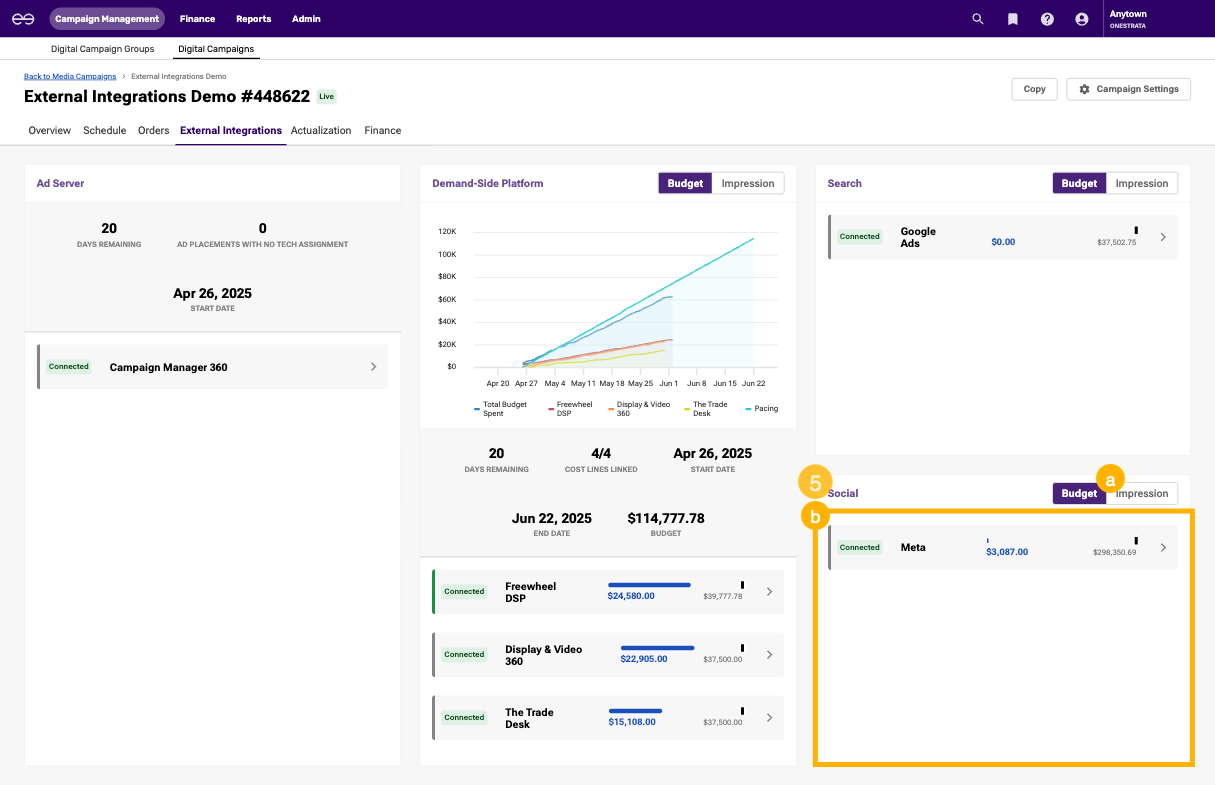The width and height of the screenshot is (1215, 785).
Task: Open the Actualization tab
Action: (321, 131)
